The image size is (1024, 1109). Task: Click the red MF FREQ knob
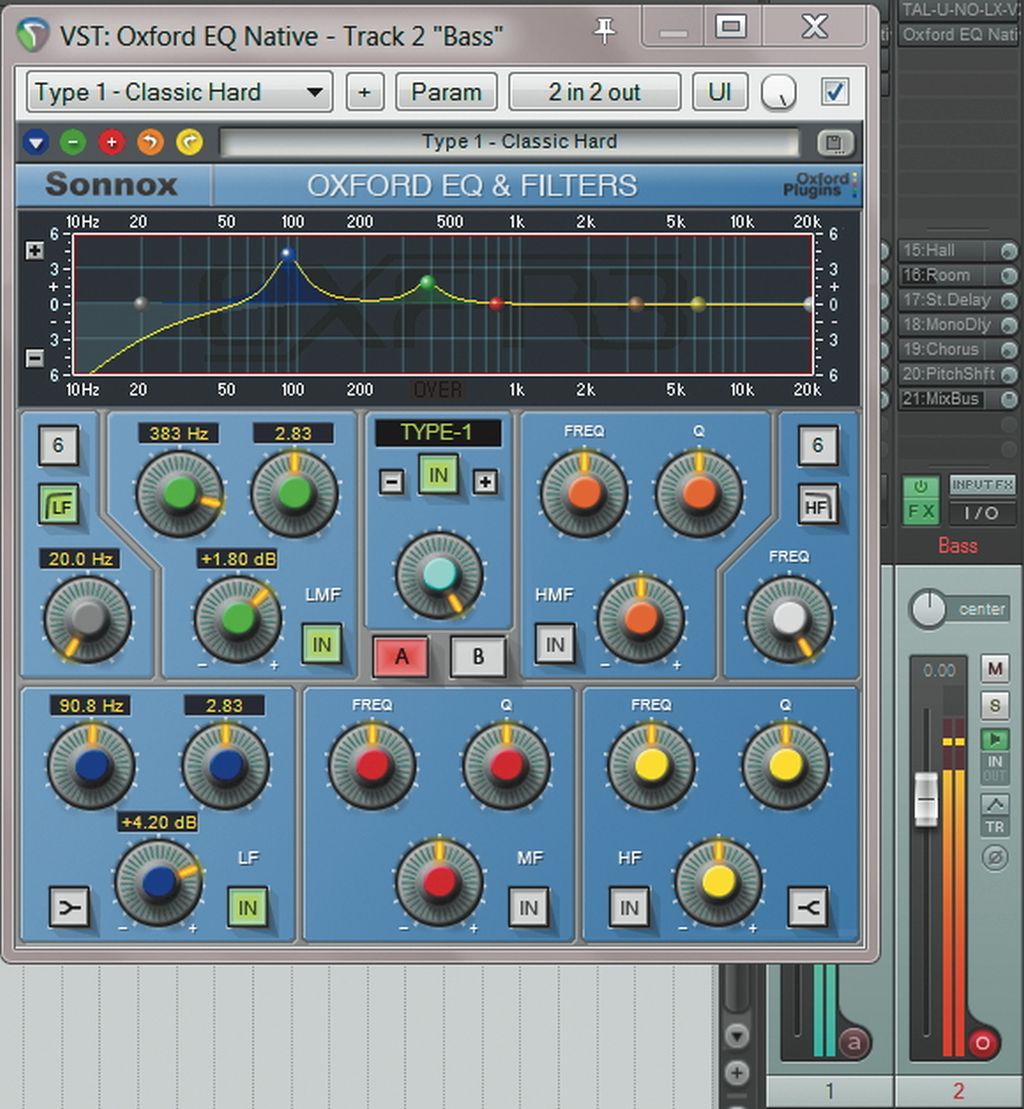click(x=372, y=765)
